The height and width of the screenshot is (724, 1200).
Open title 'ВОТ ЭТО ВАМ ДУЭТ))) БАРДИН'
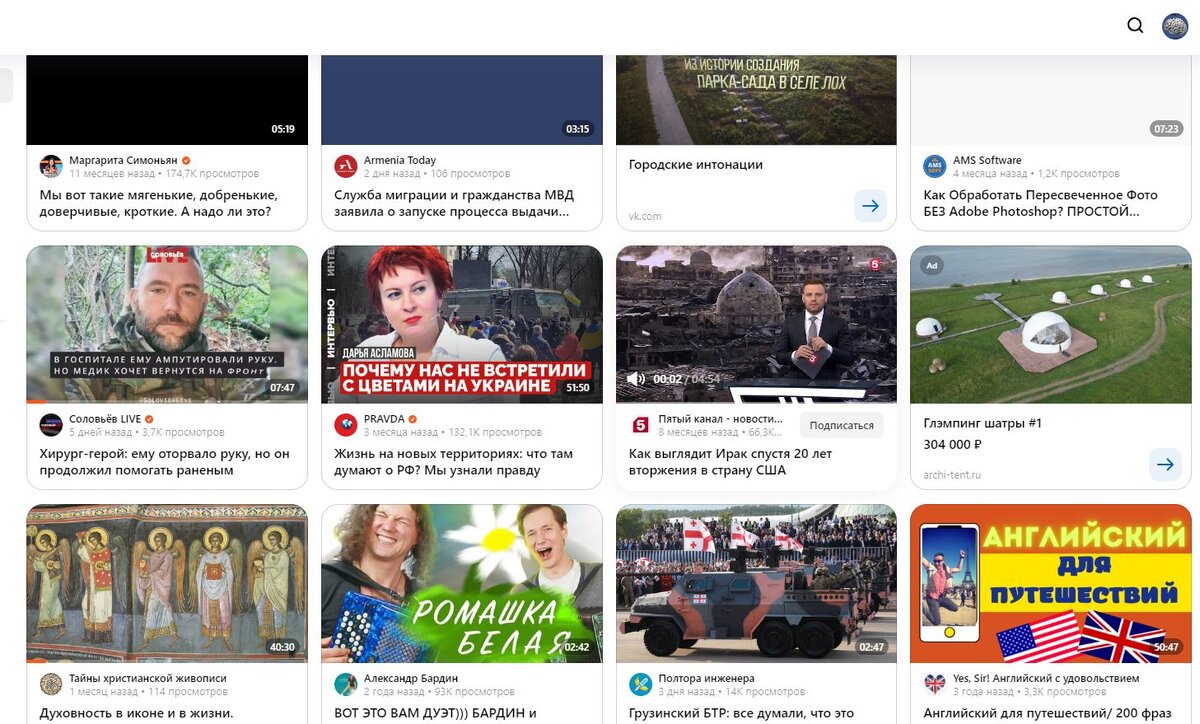pos(436,713)
